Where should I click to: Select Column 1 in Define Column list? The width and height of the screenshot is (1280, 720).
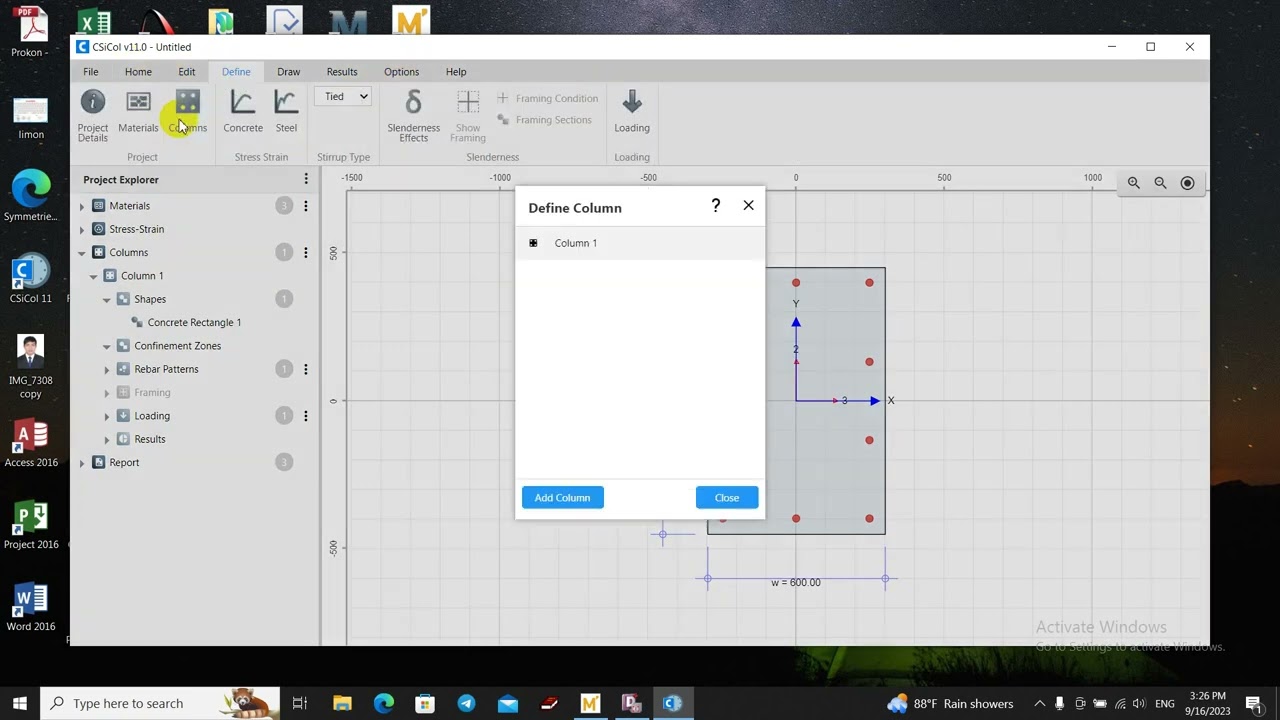(640, 243)
